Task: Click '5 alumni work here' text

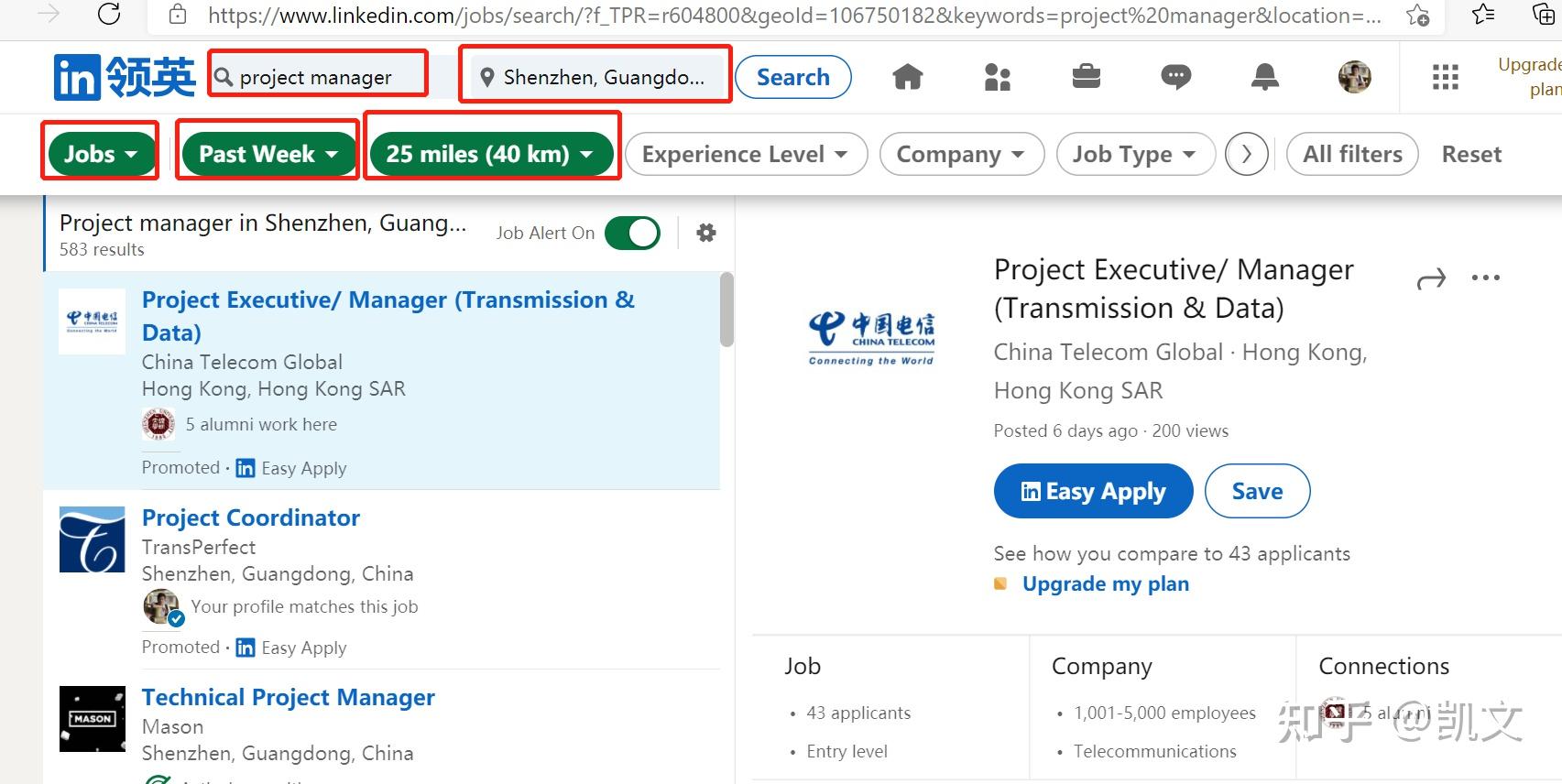Action: click(x=261, y=424)
